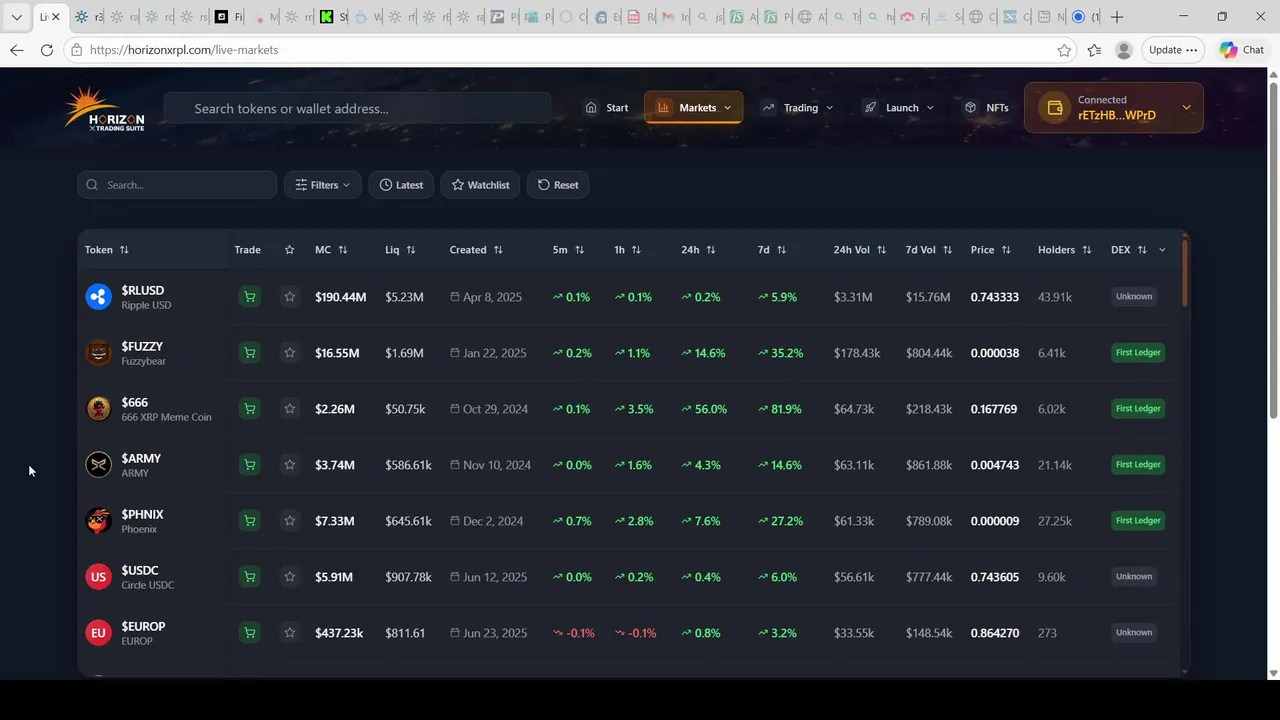This screenshot has height=720, width=1280.
Task: Star $RLUSD to add to watchlist
Action: click(289, 297)
